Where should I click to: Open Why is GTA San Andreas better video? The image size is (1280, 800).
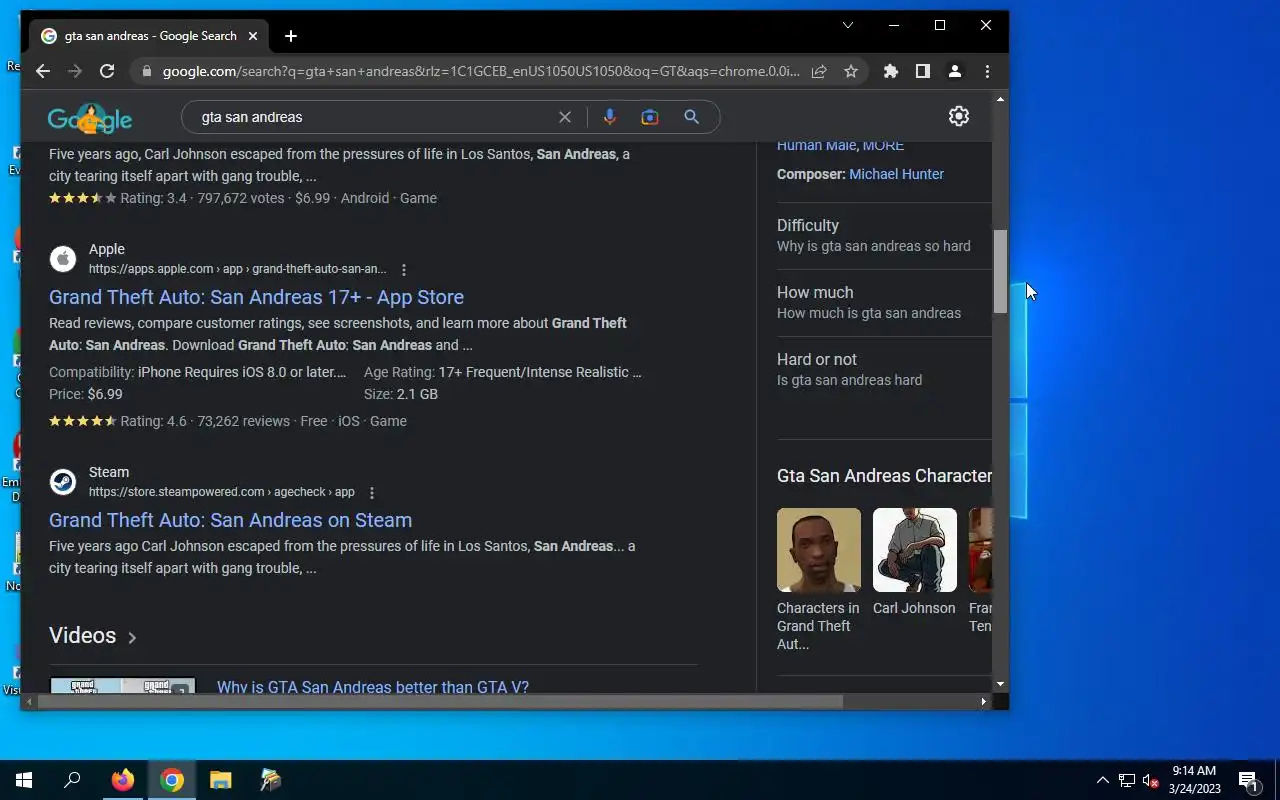373,687
